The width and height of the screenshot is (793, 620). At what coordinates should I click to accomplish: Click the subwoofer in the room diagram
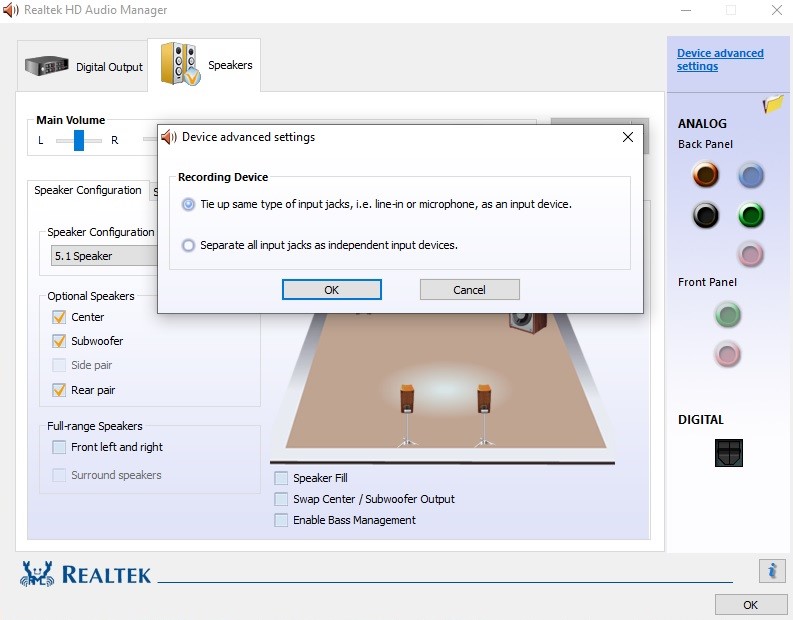click(x=527, y=323)
